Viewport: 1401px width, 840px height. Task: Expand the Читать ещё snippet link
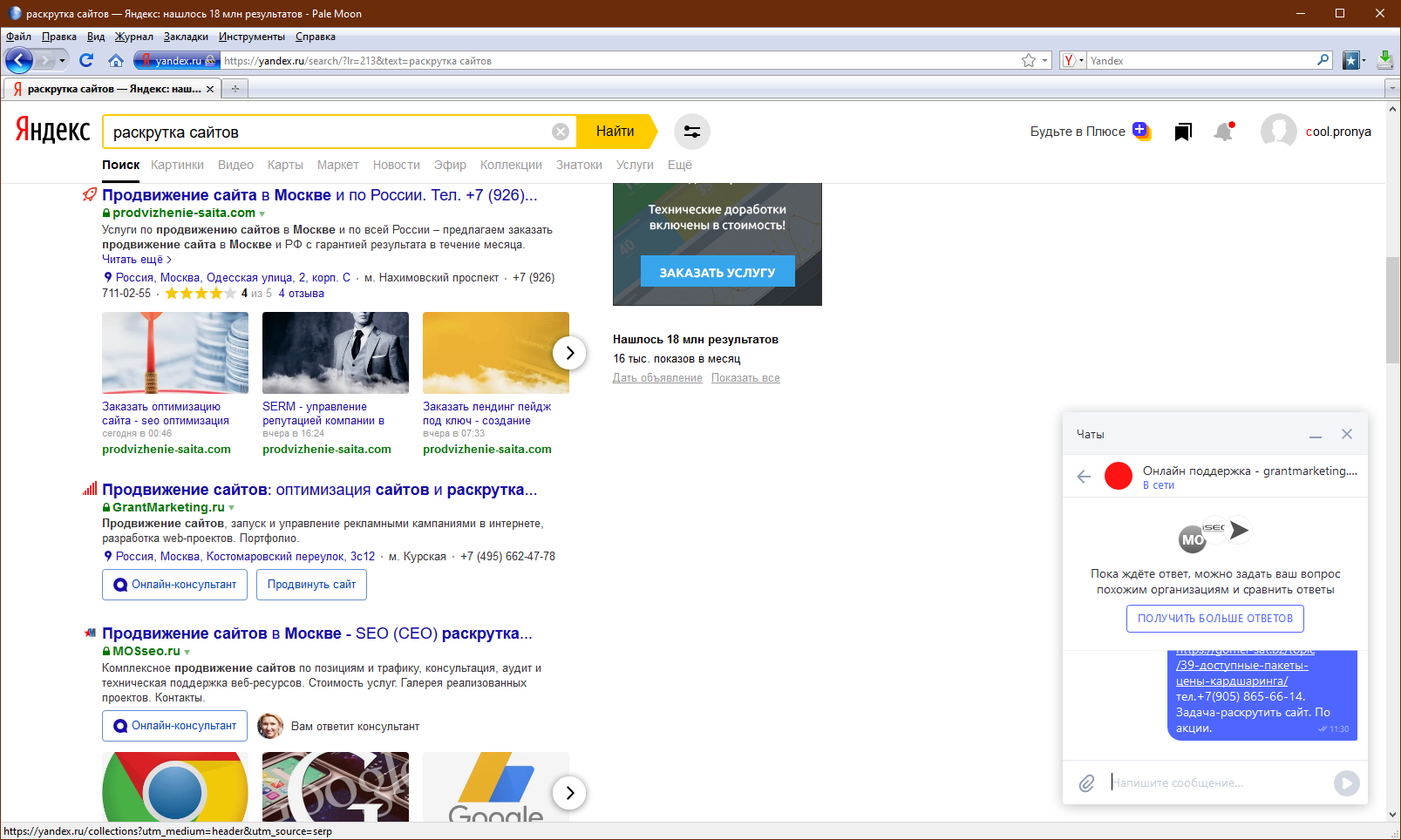[x=137, y=260]
